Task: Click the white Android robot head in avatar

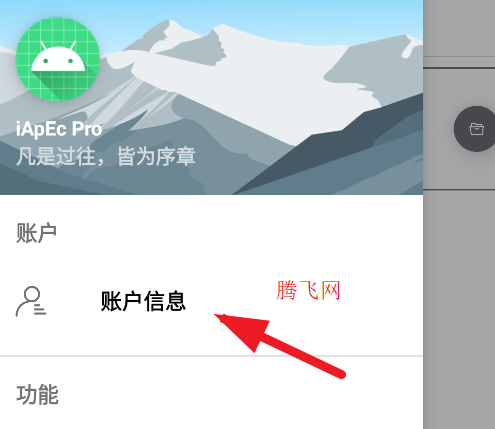Action: click(x=58, y=57)
